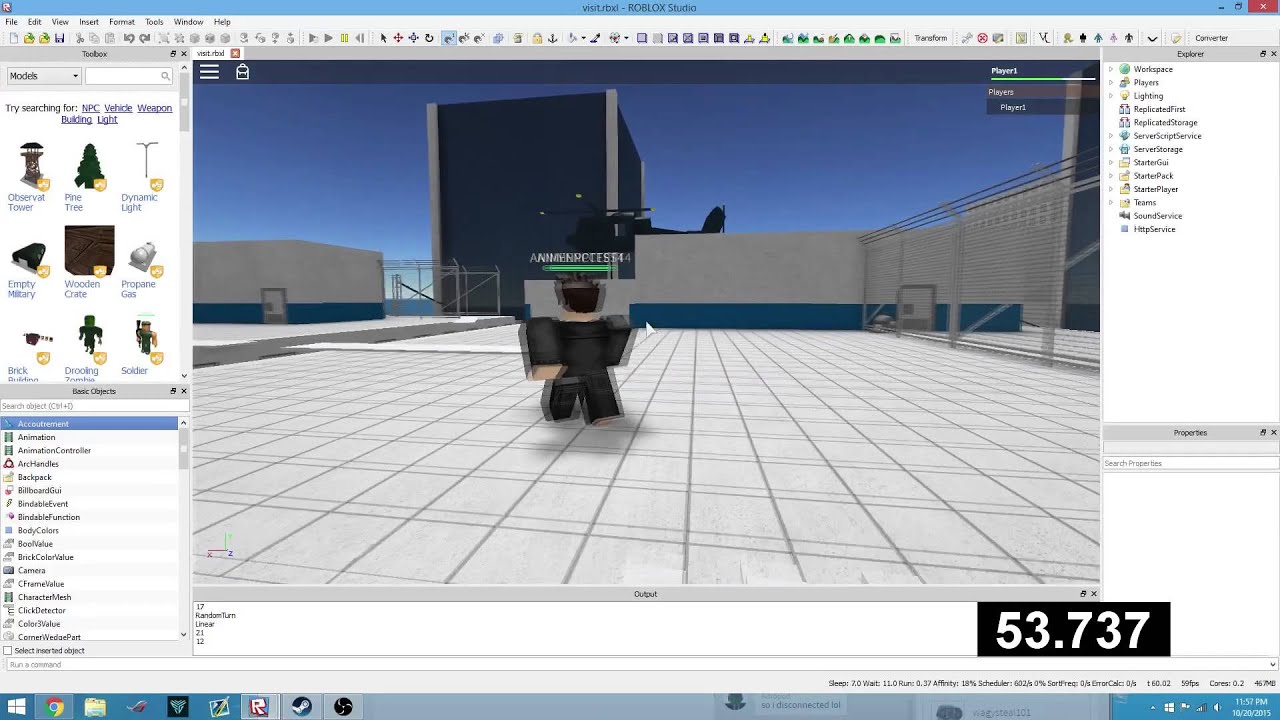This screenshot has width=1280, height=720.
Task: Expand the StarterGui node
Action: 1110,162
